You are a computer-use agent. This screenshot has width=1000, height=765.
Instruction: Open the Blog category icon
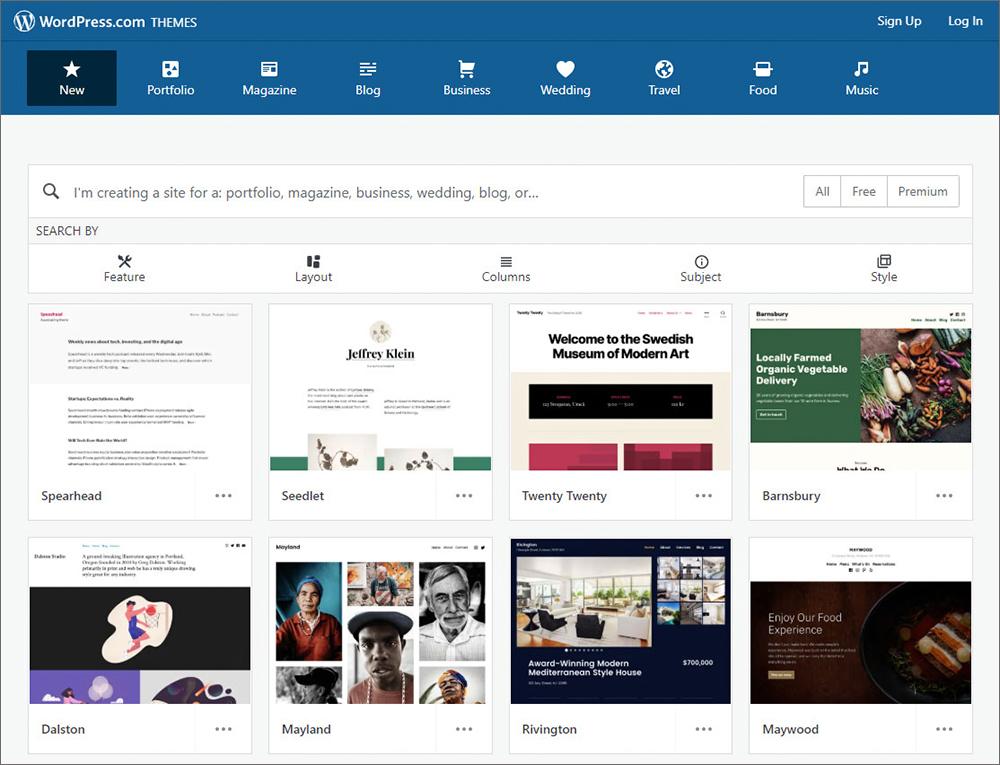click(368, 69)
